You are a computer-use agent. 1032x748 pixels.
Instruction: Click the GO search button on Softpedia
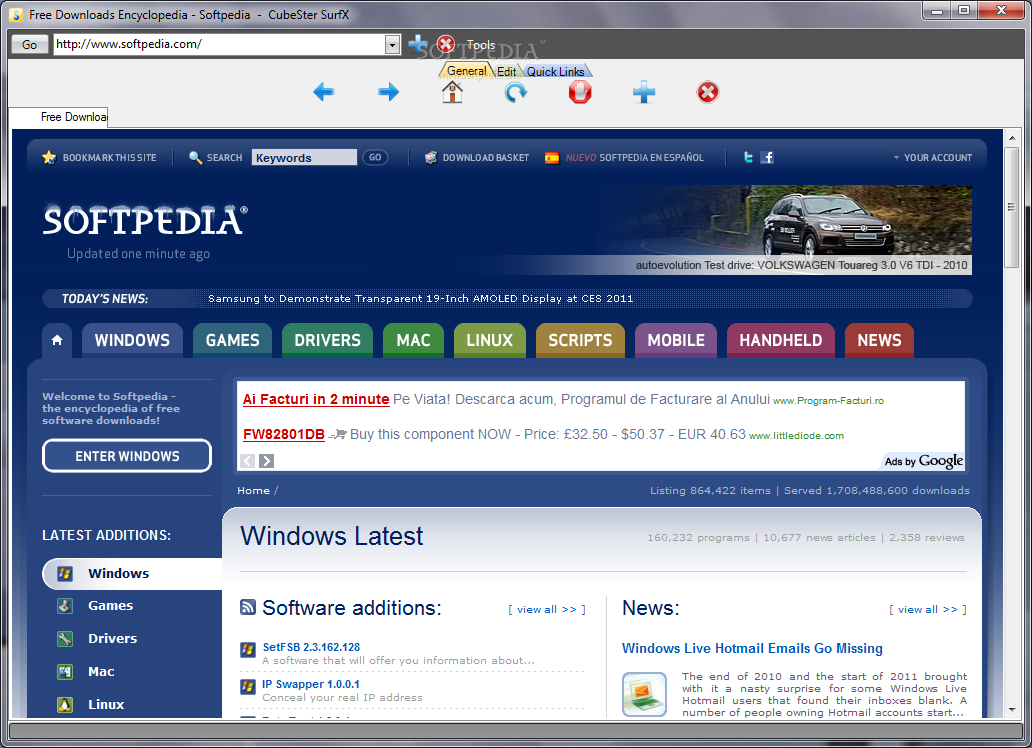tap(375, 157)
